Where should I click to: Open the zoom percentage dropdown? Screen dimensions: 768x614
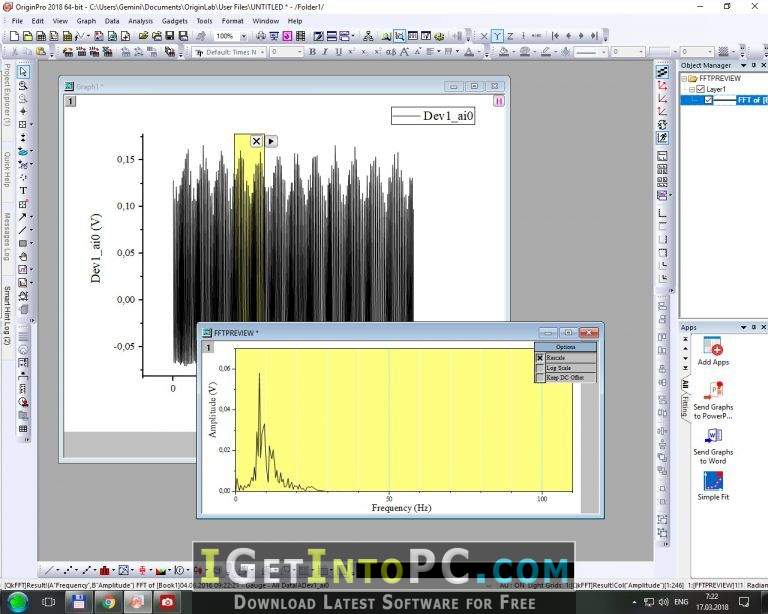[x=243, y=36]
